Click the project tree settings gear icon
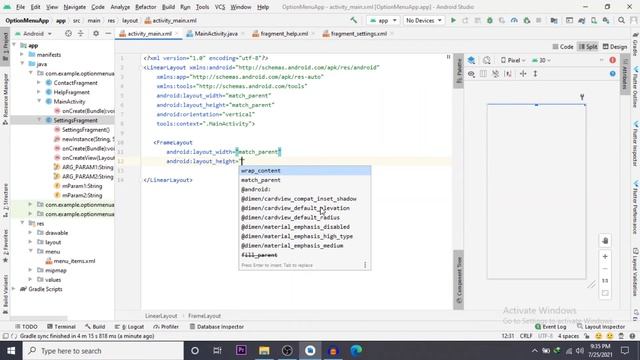 (x=96, y=33)
